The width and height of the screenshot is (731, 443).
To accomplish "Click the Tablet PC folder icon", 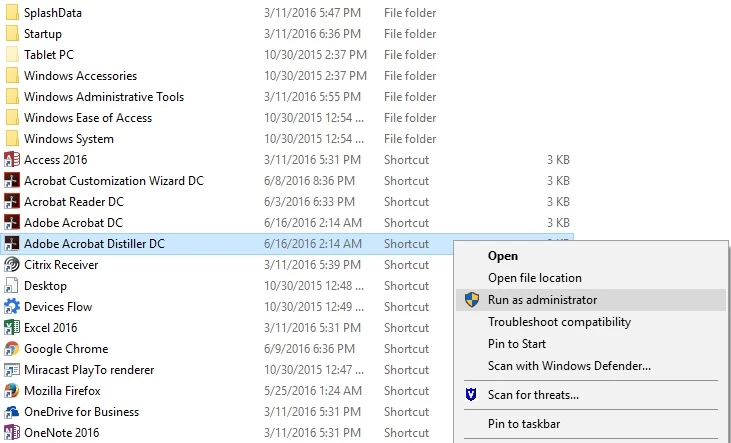I will click(12, 55).
